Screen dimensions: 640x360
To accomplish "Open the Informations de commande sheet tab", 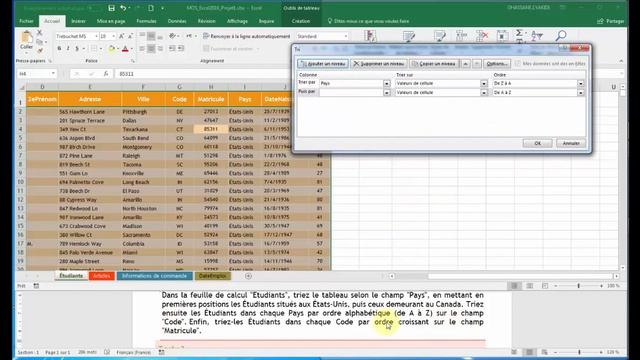I will point(155,276).
